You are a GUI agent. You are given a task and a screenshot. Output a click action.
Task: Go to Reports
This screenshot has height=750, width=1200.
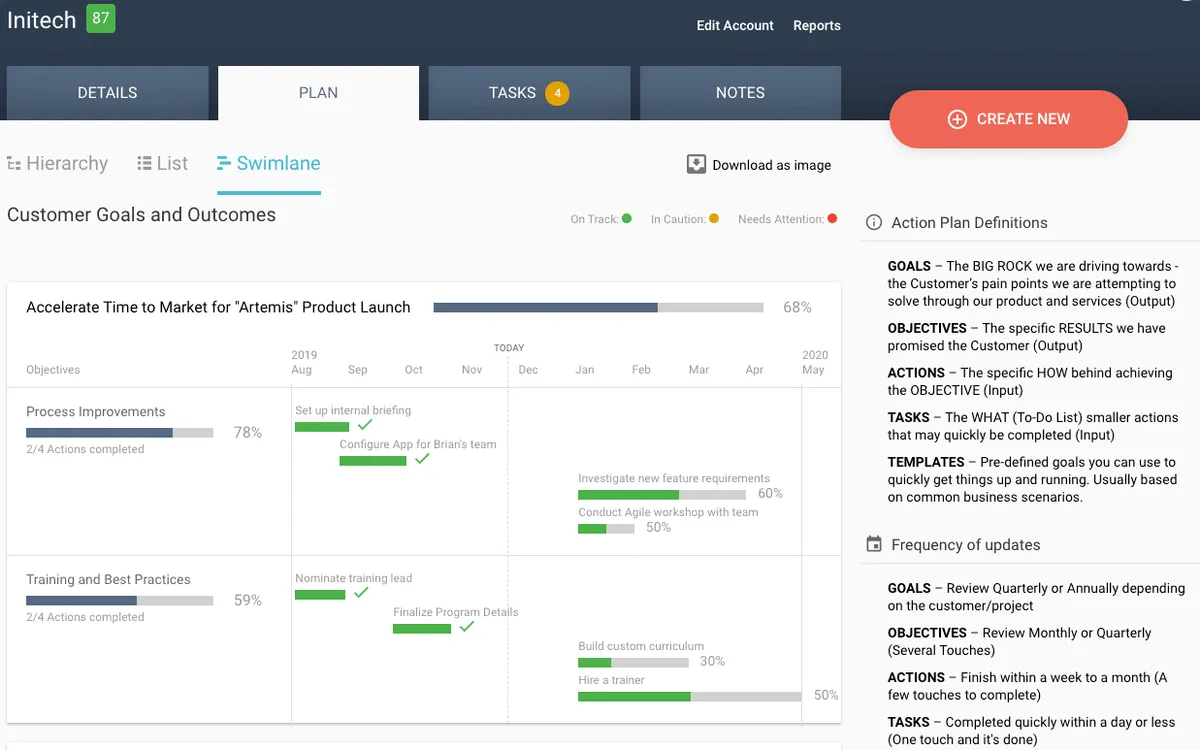[x=817, y=25]
